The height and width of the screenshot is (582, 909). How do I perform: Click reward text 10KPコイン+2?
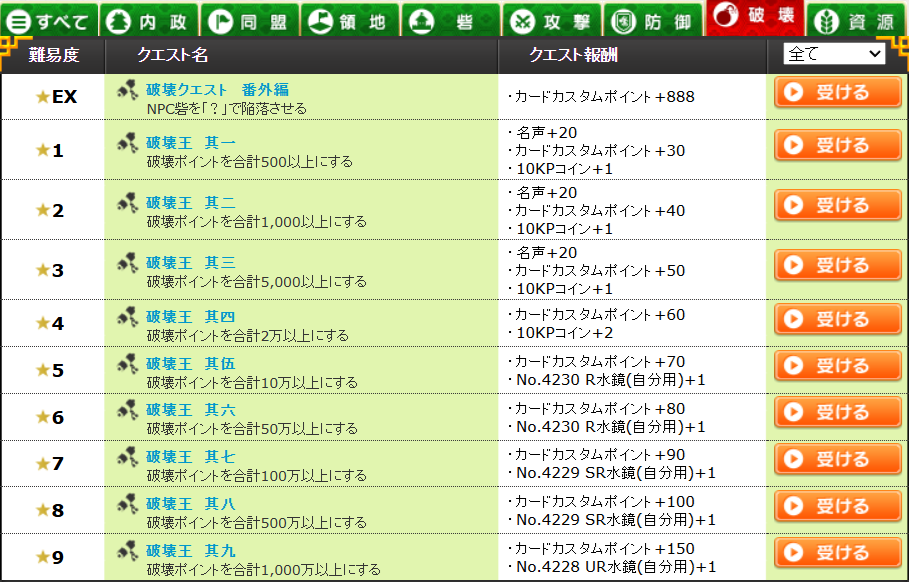click(561, 333)
